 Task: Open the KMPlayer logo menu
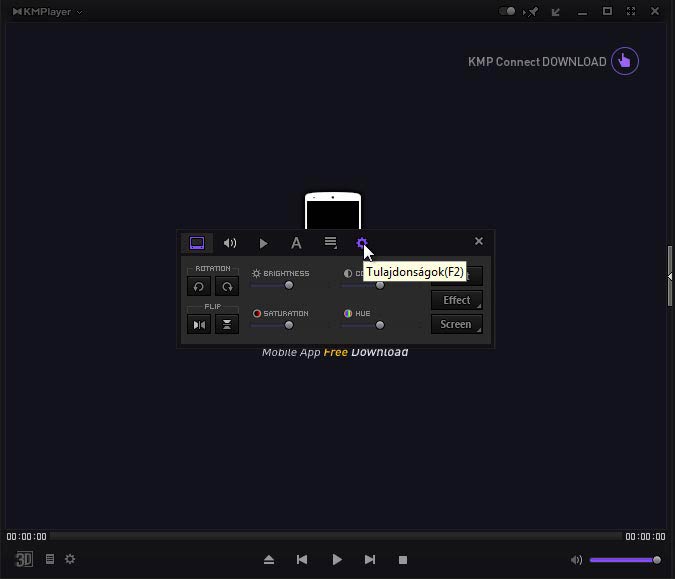[47, 12]
